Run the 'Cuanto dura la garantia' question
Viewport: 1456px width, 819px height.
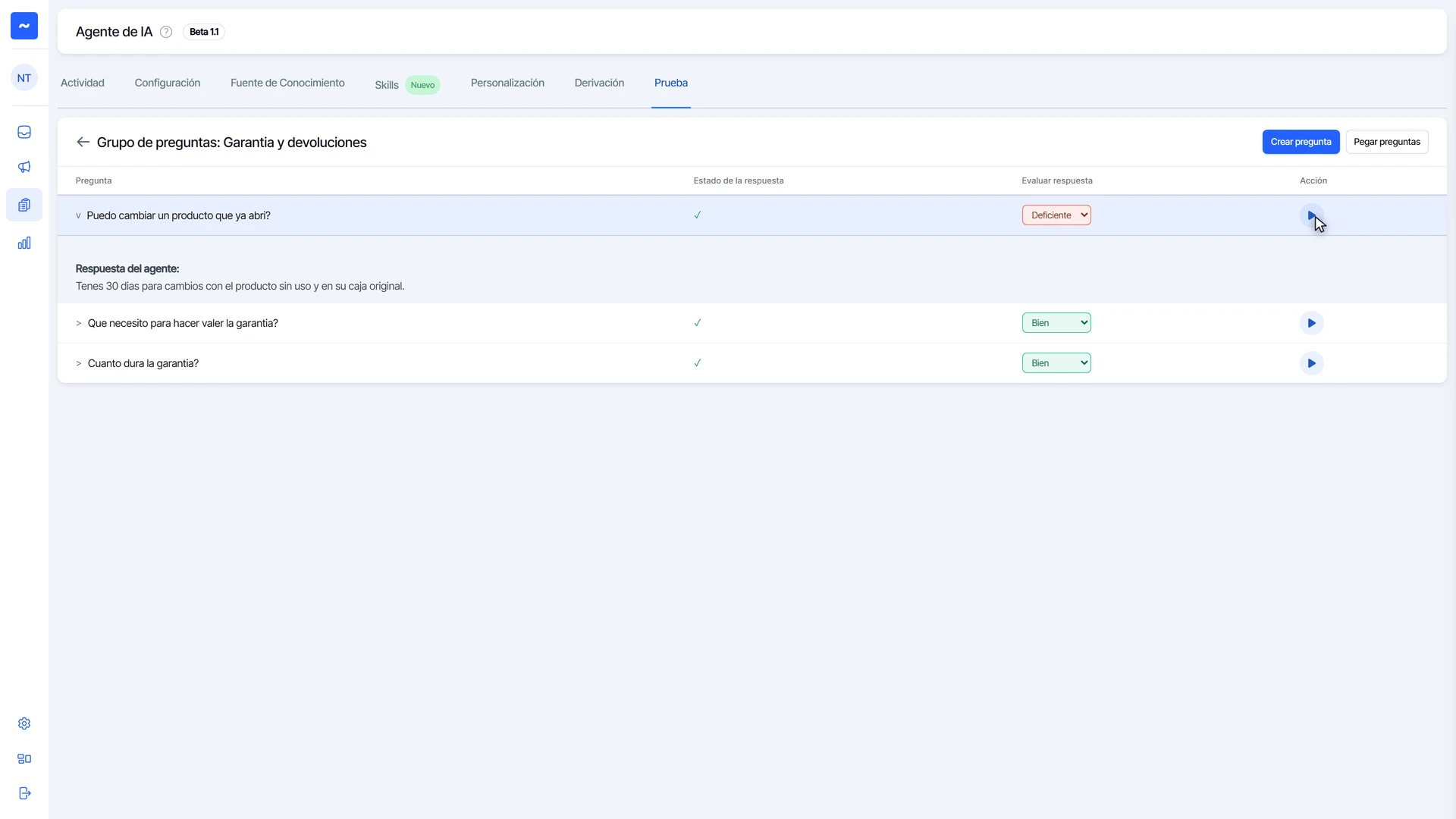click(1311, 363)
